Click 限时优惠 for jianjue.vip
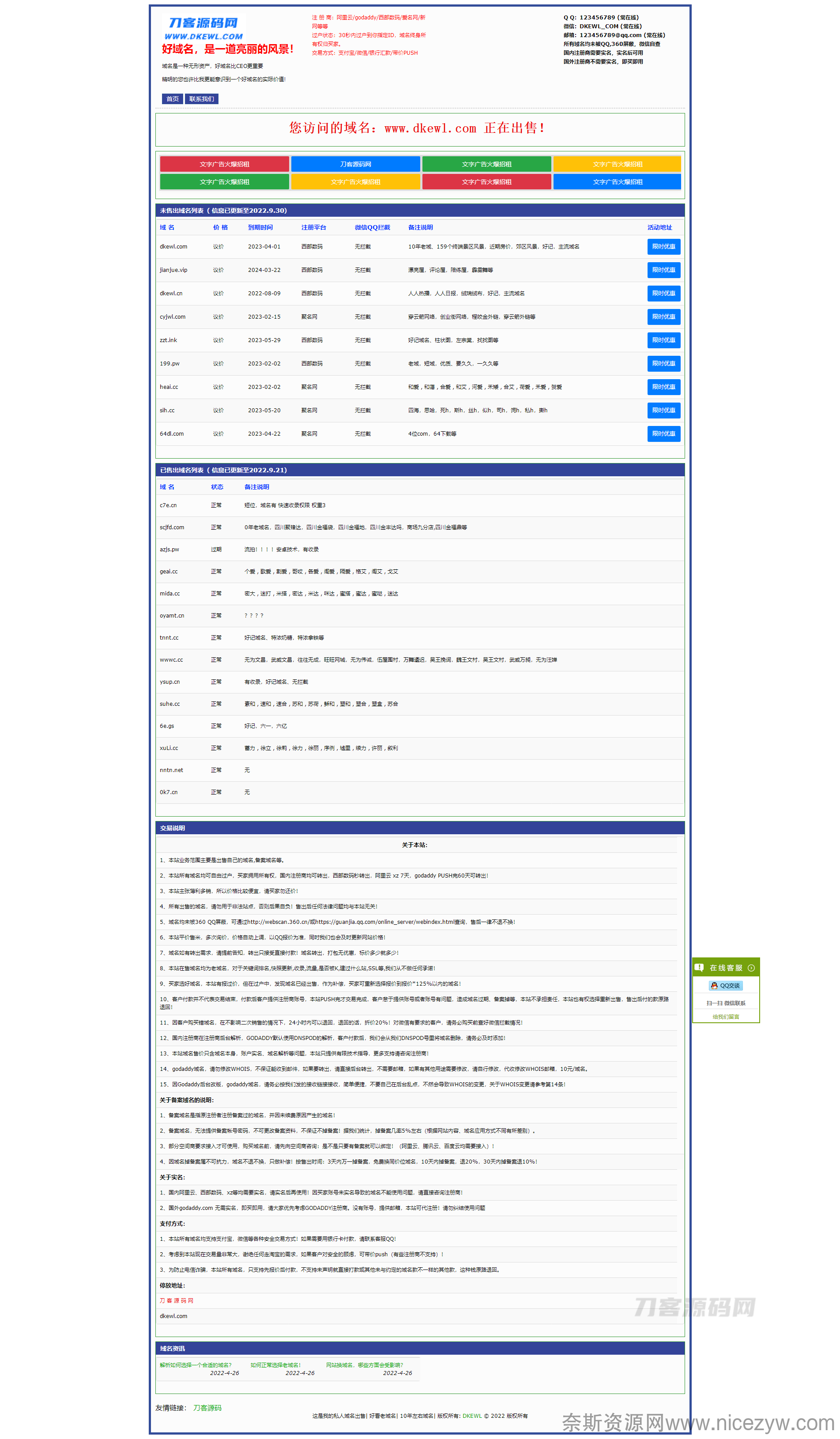The width and height of the screenshot is (840, 1439). pos(663,270)
